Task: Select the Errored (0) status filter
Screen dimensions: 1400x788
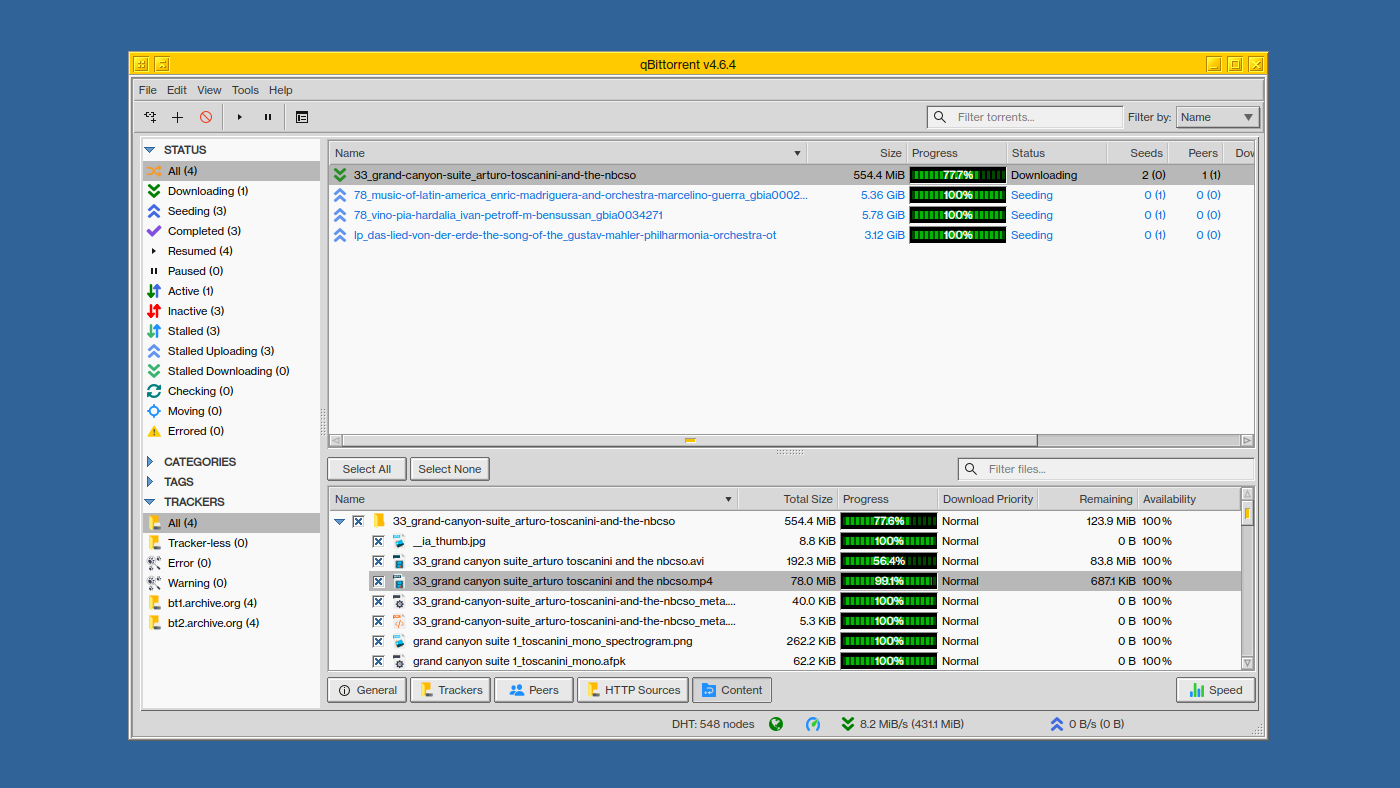Action: click(x=231, y=431)
